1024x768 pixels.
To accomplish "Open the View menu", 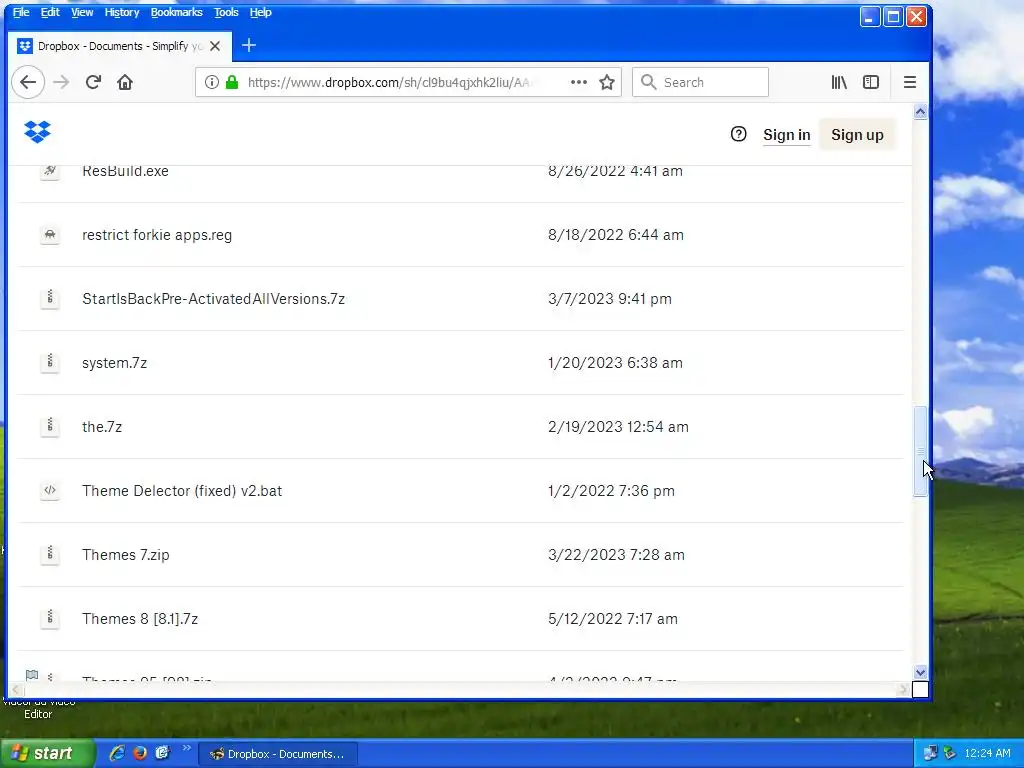I will click(x=82, y=12).
